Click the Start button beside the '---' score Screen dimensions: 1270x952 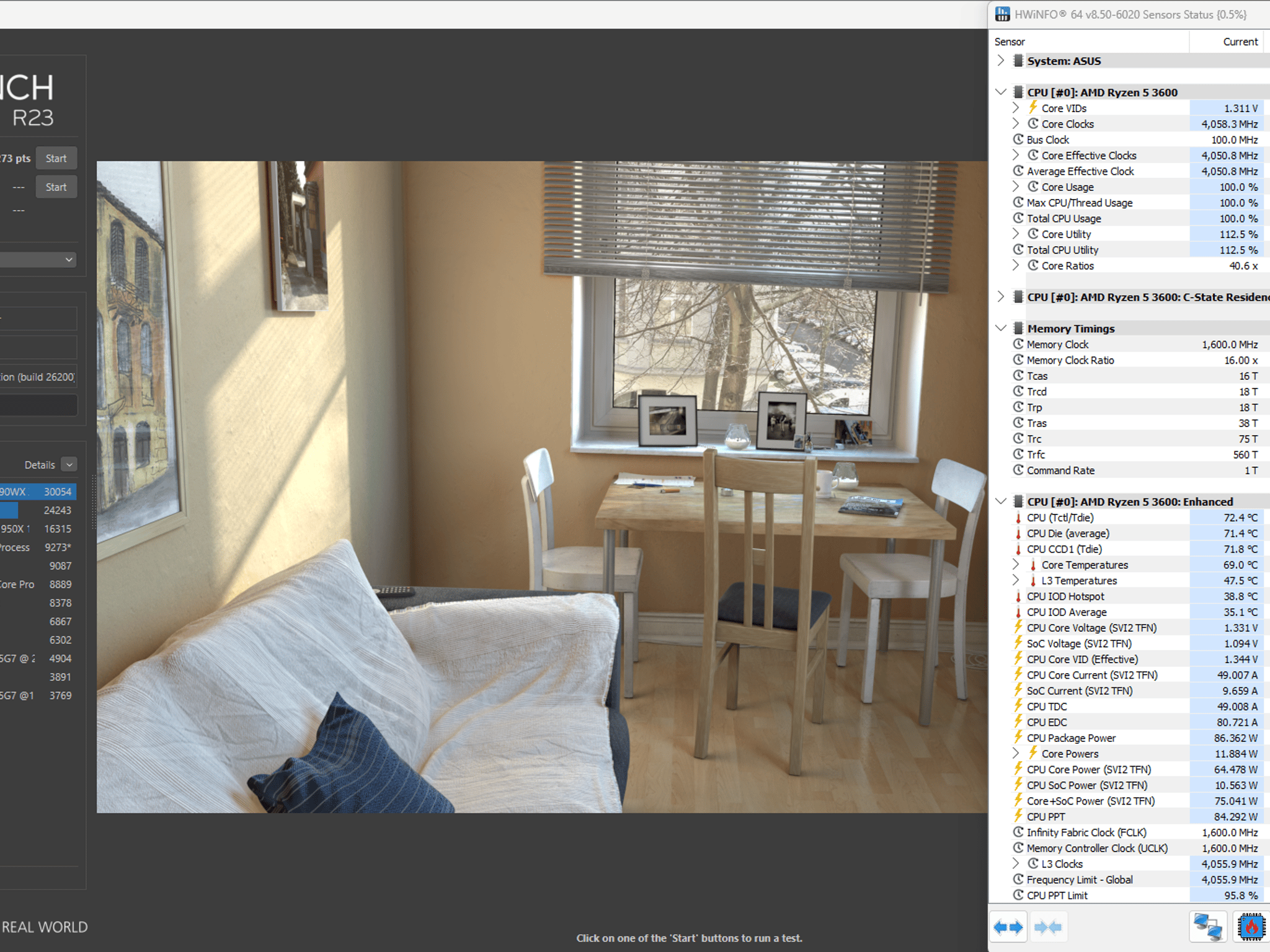click(56, 187)
